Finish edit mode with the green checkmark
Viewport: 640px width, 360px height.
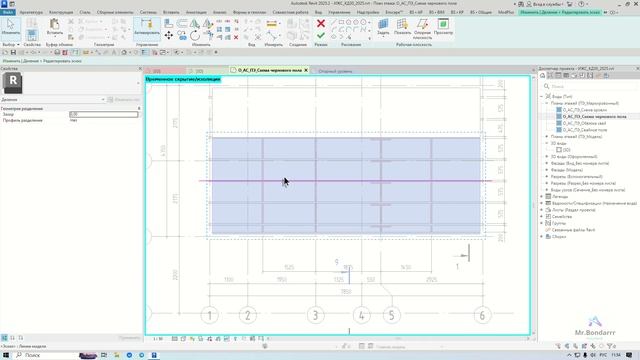tap(321, 36)
